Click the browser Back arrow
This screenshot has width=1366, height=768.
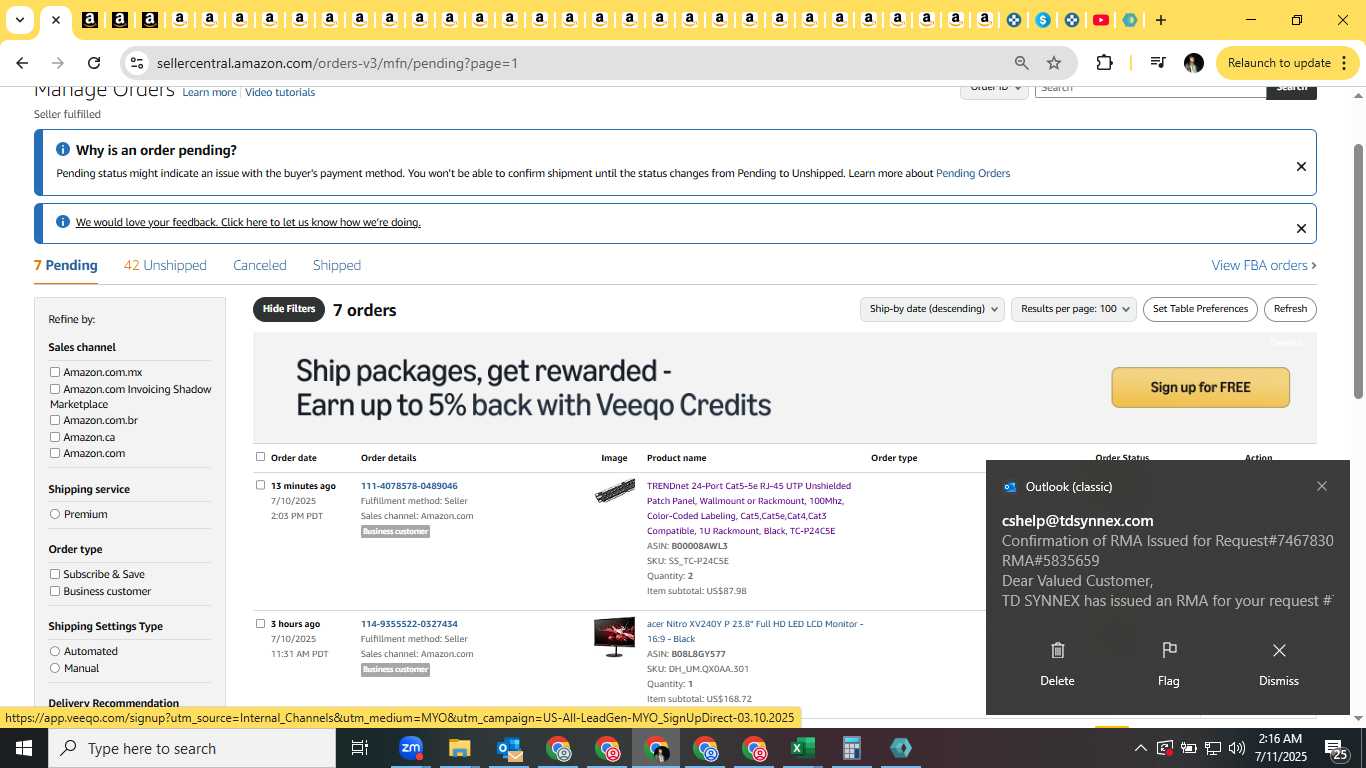pos(22,63)
